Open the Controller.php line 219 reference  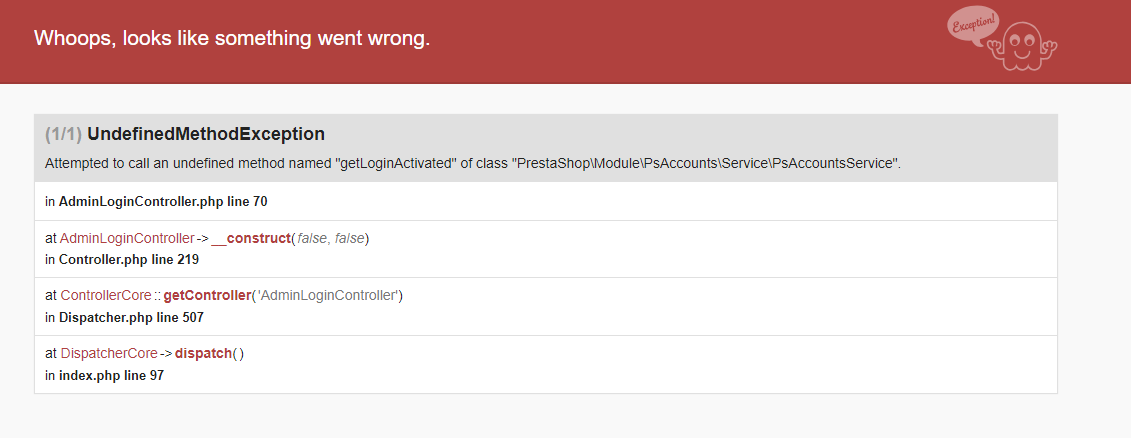[x=129, y=260]
